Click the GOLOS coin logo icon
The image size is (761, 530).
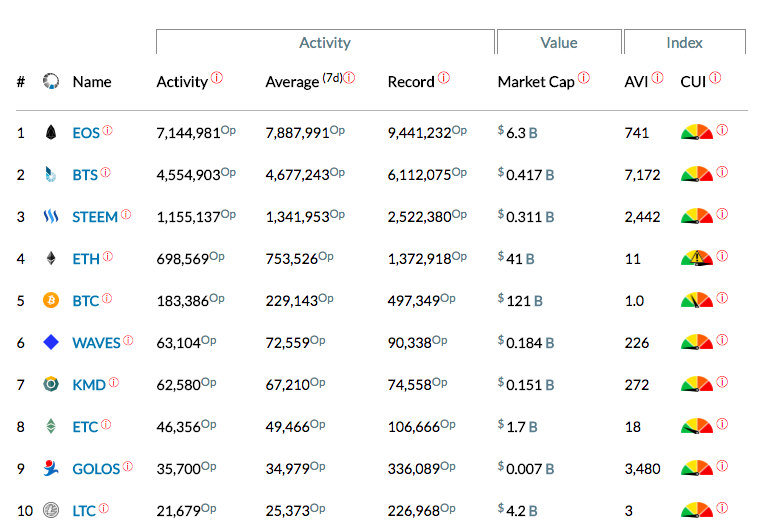[x=51, y=468]
